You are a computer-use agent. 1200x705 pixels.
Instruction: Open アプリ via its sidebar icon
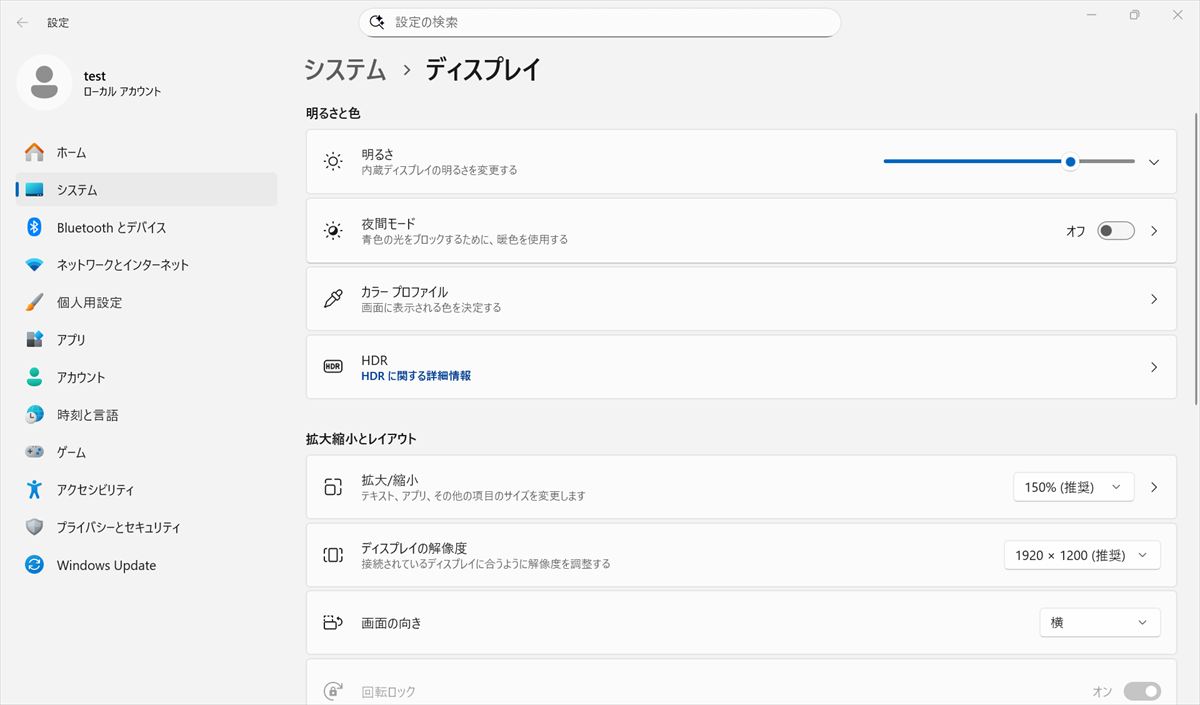34,340
